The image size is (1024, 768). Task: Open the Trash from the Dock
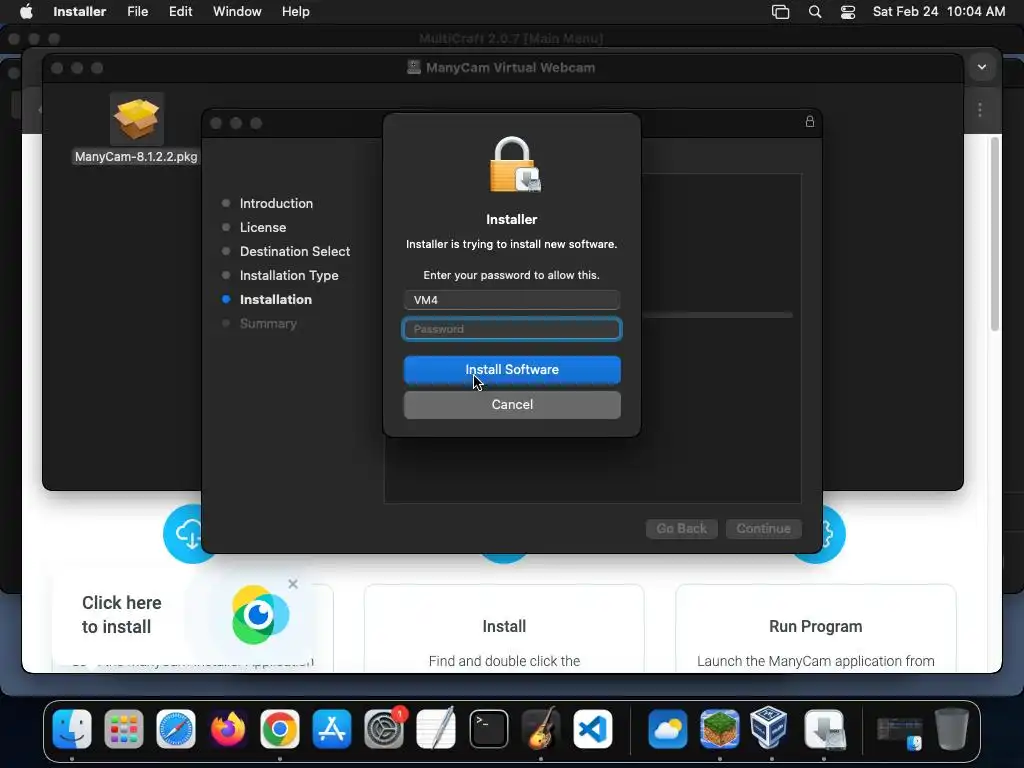[952, 729]
